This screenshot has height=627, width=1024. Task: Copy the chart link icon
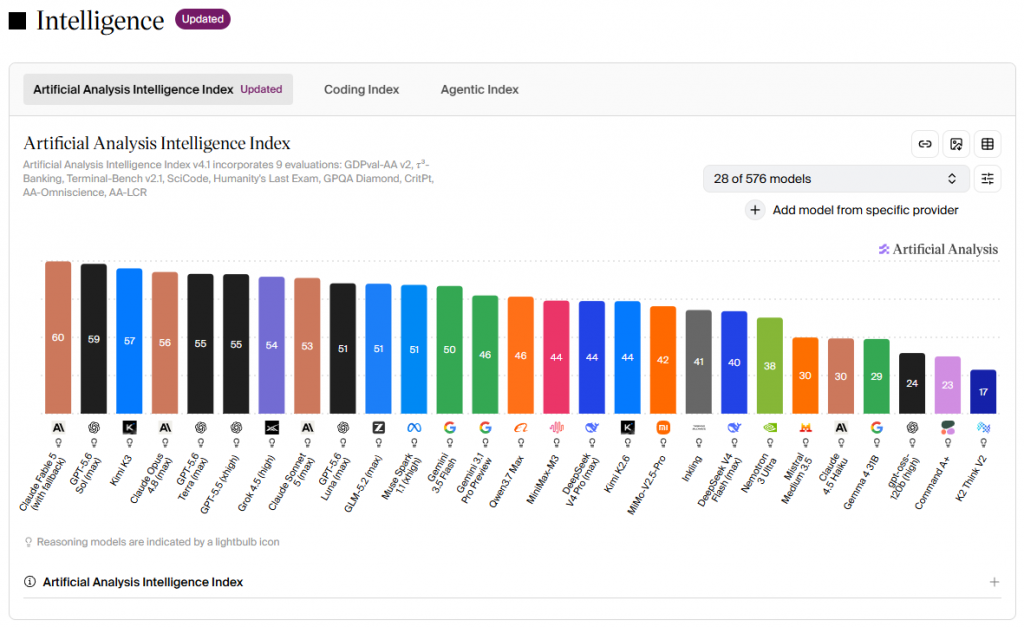(x=925, y=144)
